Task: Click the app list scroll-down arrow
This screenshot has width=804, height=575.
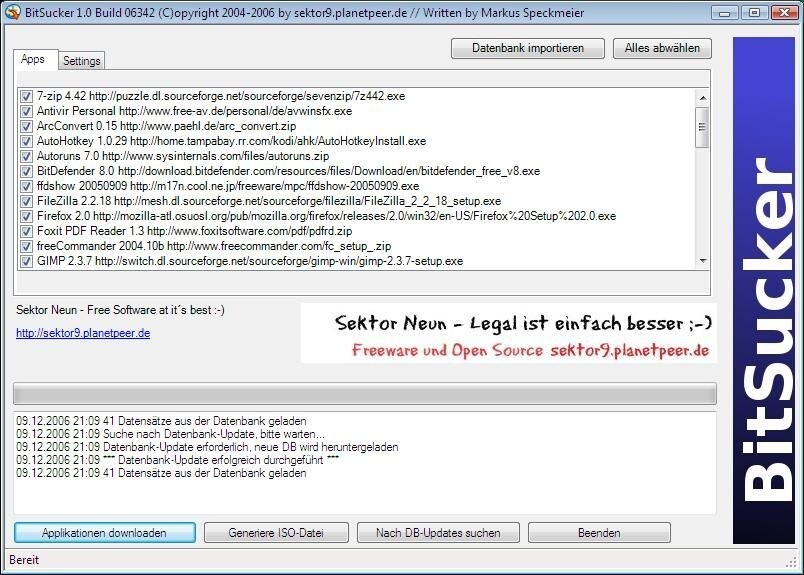Action: (702, 261)
